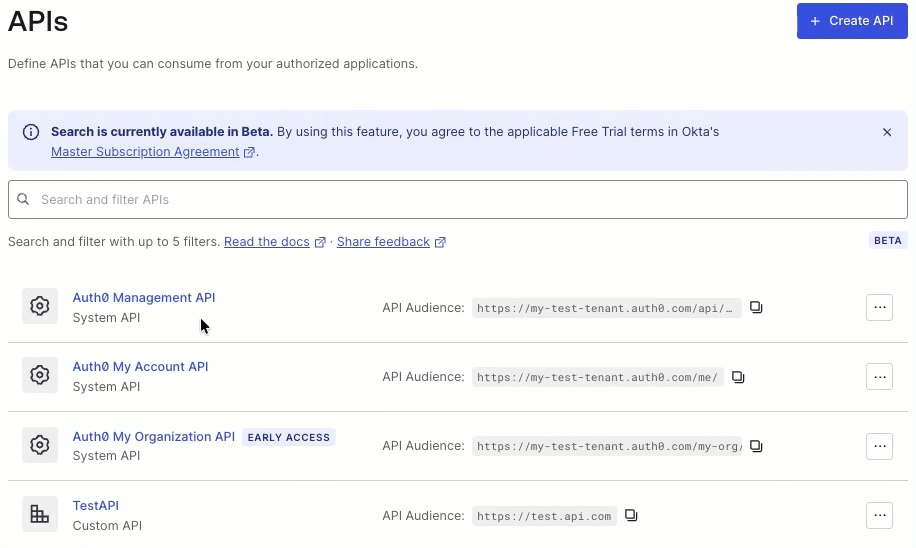The height and width of the screenshot is (548, 916).
Task: Click the BETA badge
Action: [887, 241]
